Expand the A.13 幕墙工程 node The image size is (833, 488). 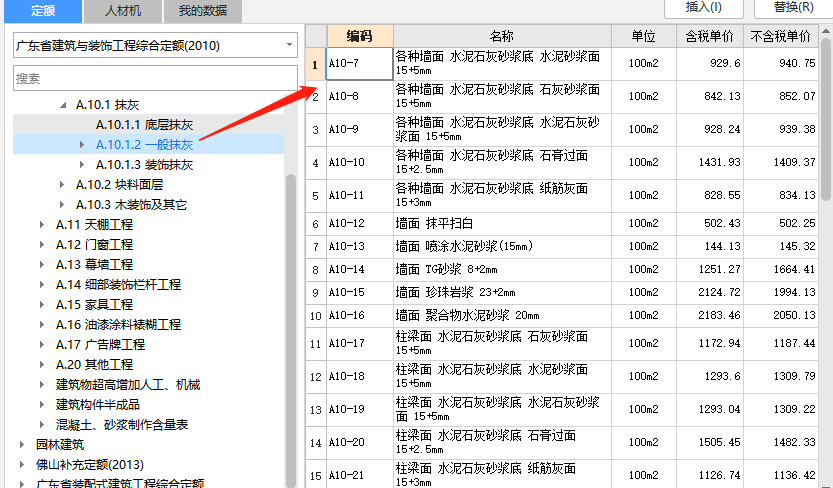click(x=42, y=264)
